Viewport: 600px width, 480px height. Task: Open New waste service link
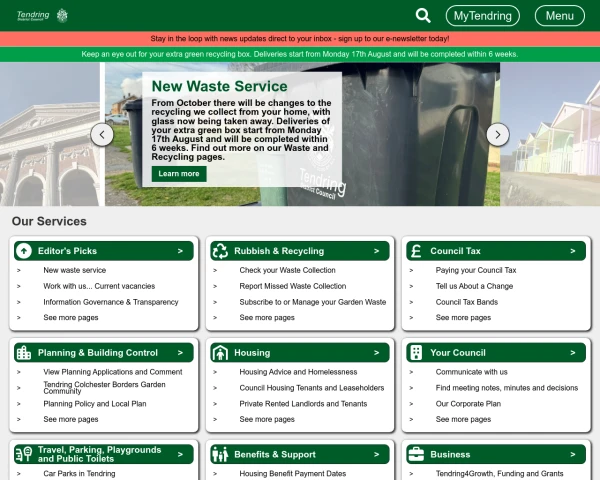pos(75,270)
